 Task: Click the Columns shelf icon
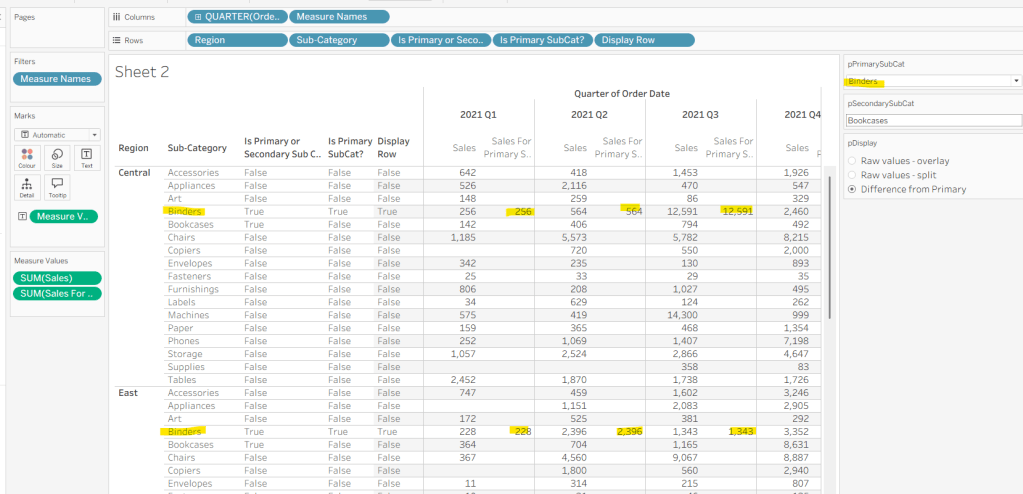(x=117, y=17)
